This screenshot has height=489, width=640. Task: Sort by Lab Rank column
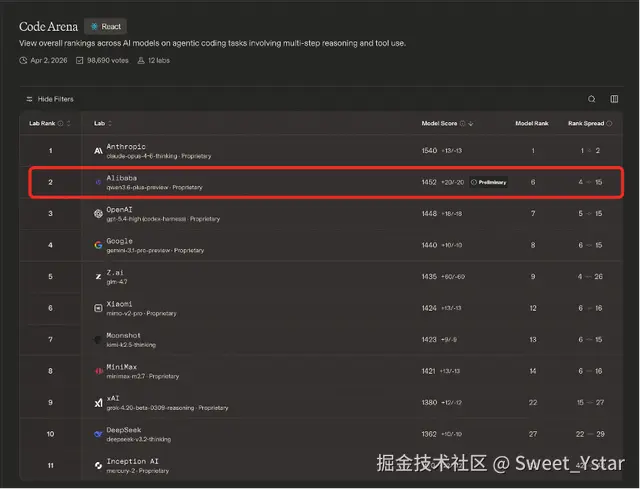click(68, 123)
